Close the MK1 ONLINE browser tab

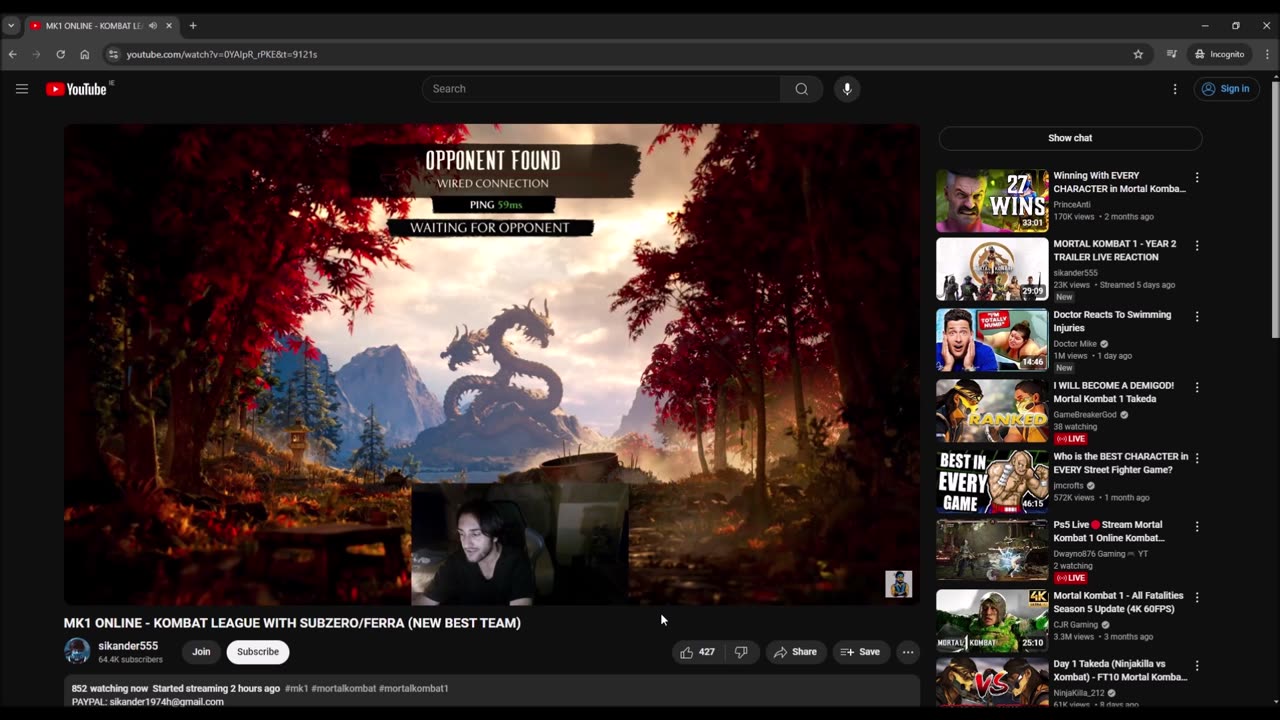169,26
